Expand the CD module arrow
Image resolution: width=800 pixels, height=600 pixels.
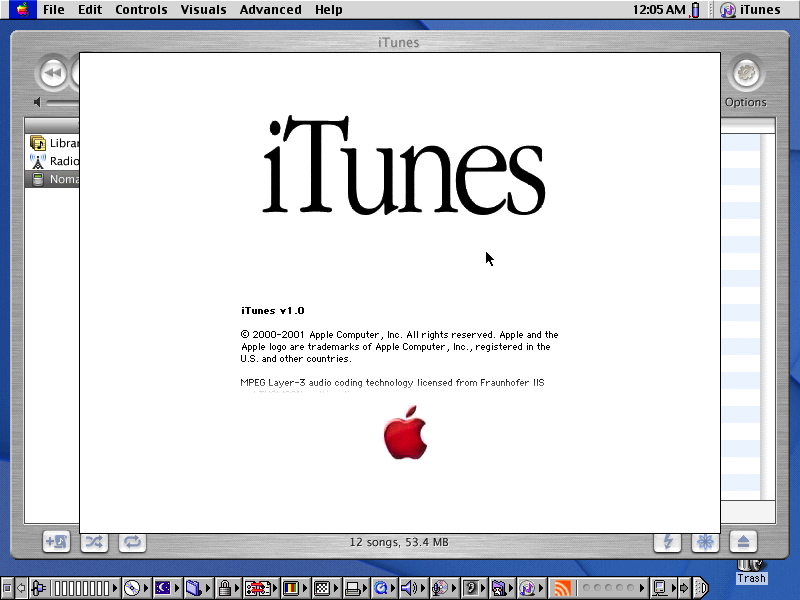146,588
